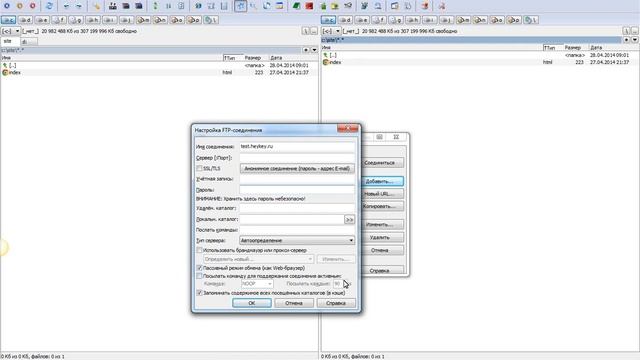Open the NOOP command dropdown

pyautogui.click(x=257, y=284)
